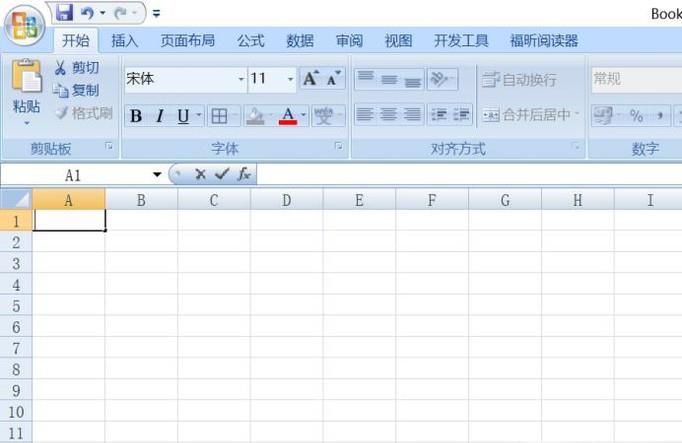Open the 常规 number format combo box
Image resolution: width=682 pixels, height=443 pixels.
[x=636, y=79]
